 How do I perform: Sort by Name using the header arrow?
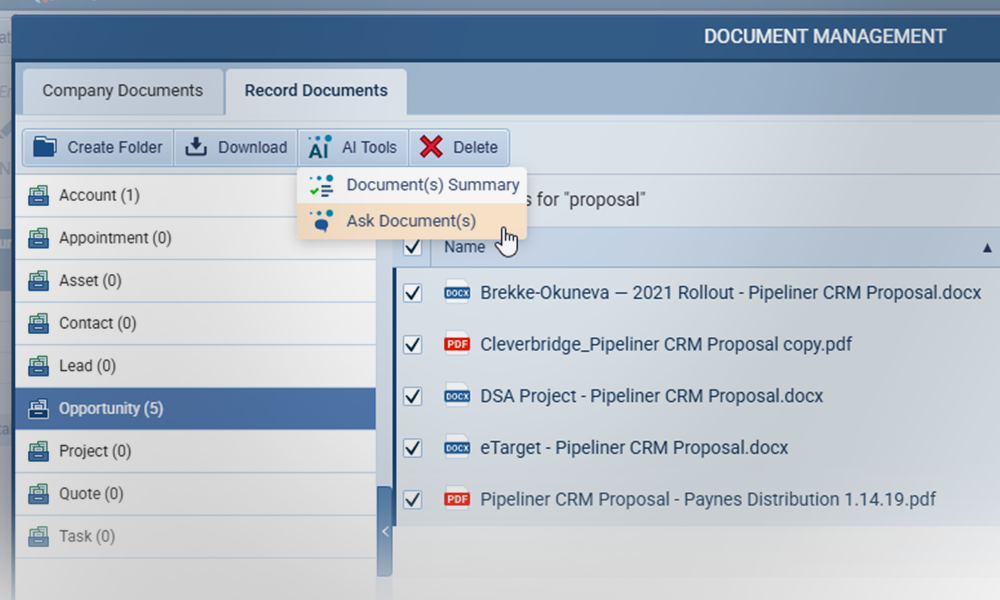[987, 247]
